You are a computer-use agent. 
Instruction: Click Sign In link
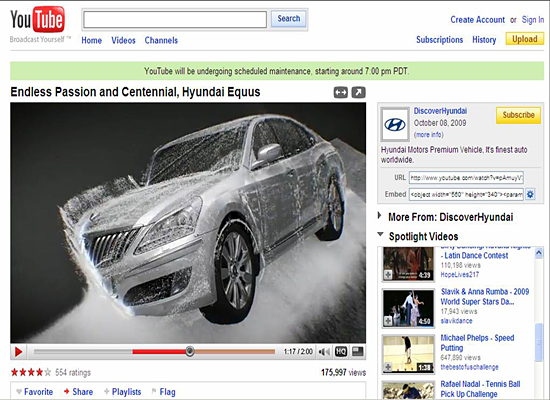[x=533, y=20]
